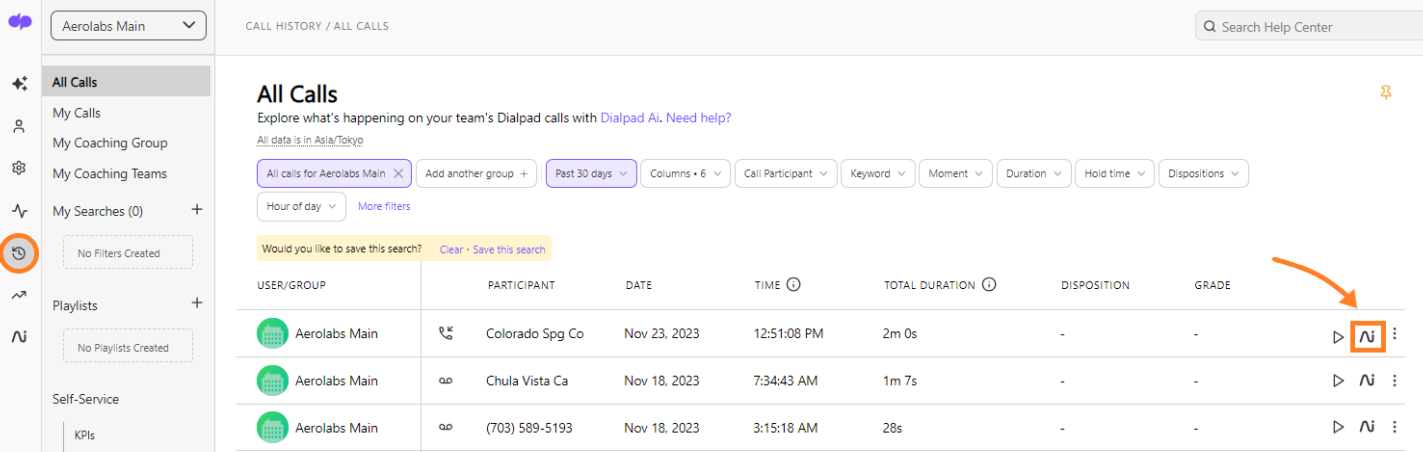Click the voicemail icon for (703) 589-5193
1423x452 pixels.
click(x=446, y=427)
